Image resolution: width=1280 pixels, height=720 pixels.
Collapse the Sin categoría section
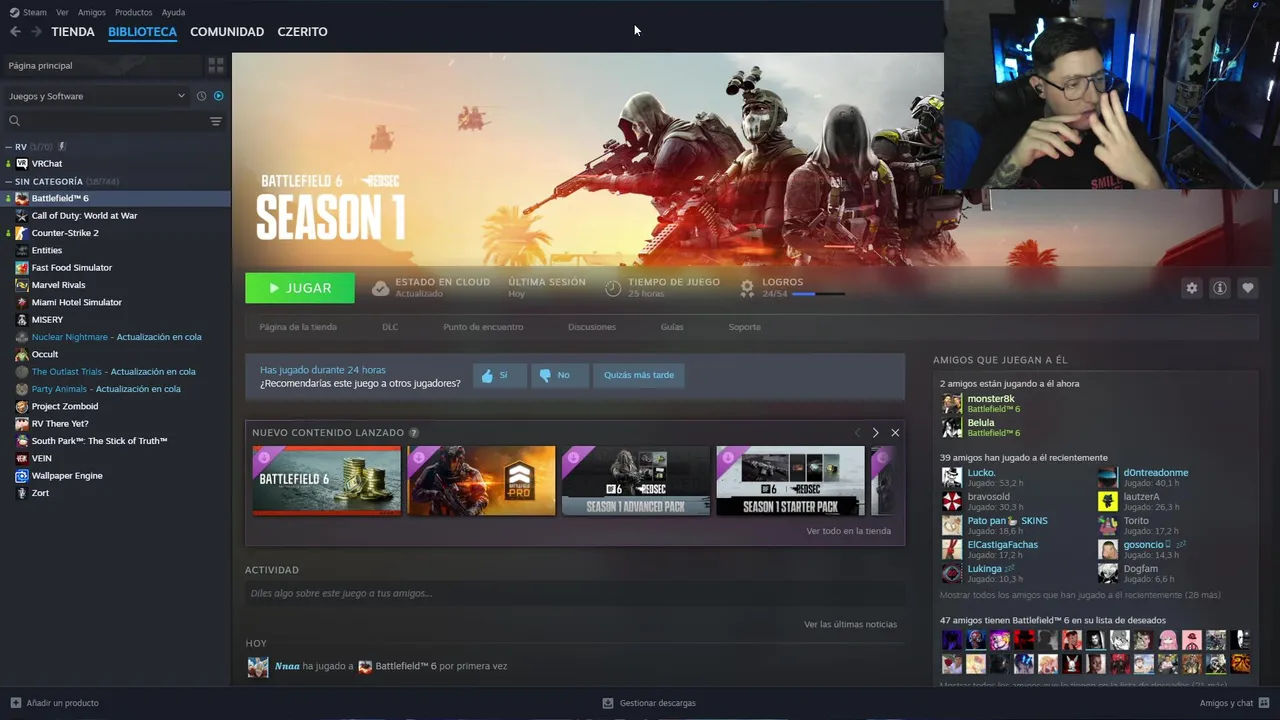[9, 182]
